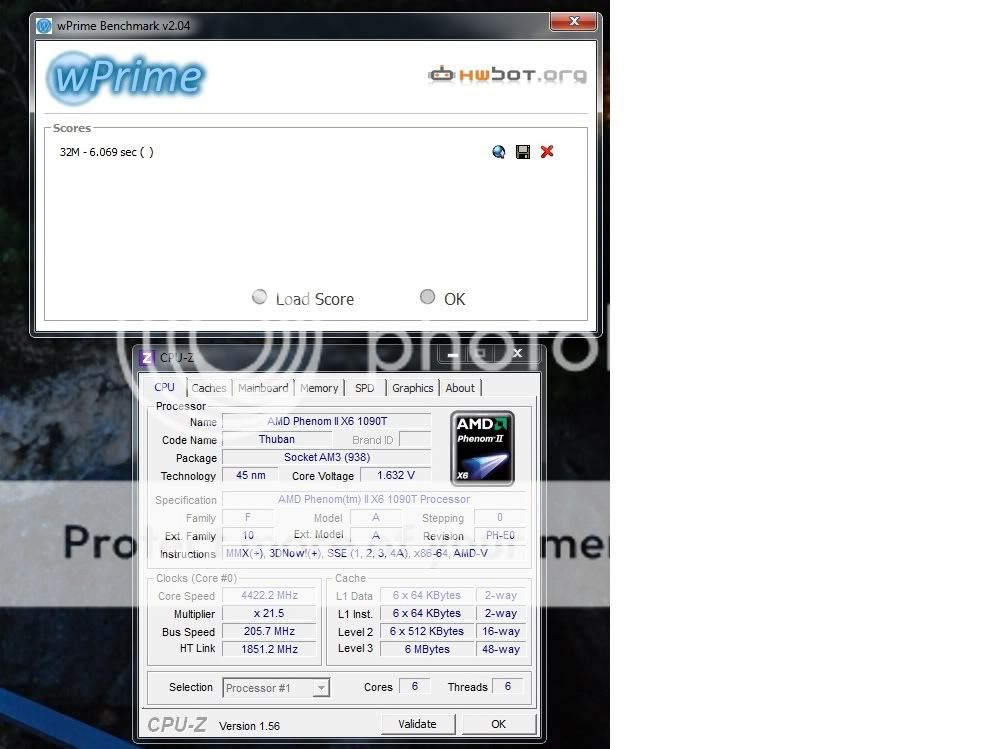
Task: Click the Validate button
Action: [418, 724]
